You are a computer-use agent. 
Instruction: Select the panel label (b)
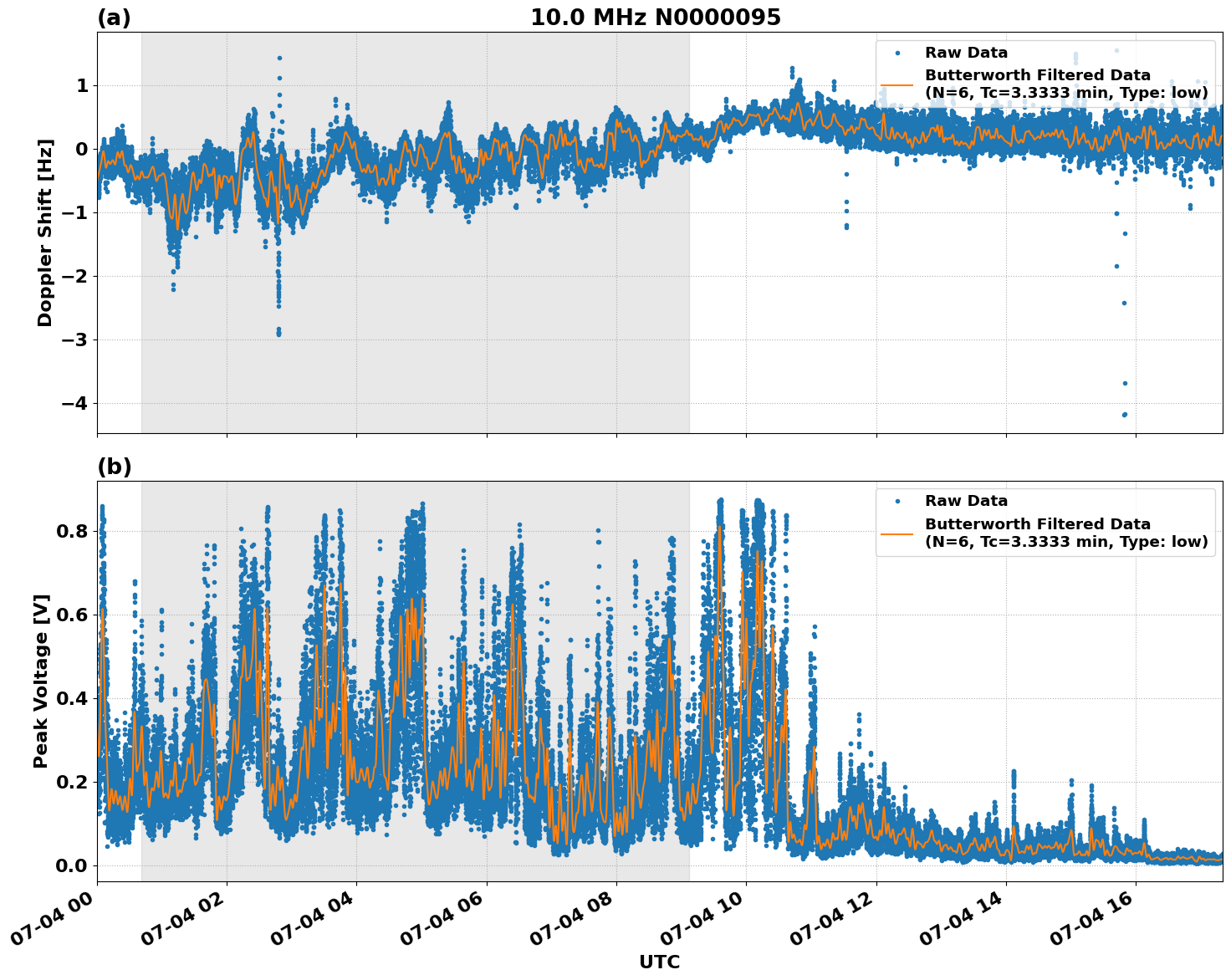tap(114, 467)
